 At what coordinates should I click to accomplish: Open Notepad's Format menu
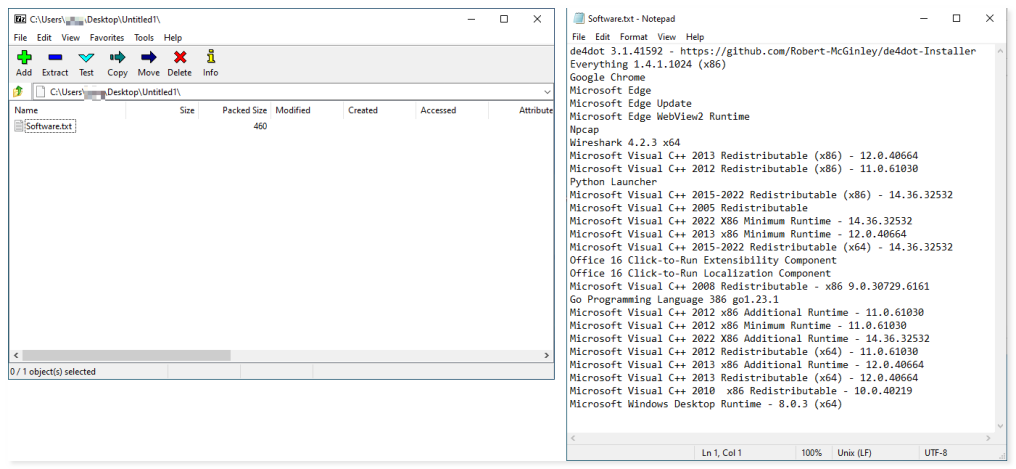coord(633,37)
